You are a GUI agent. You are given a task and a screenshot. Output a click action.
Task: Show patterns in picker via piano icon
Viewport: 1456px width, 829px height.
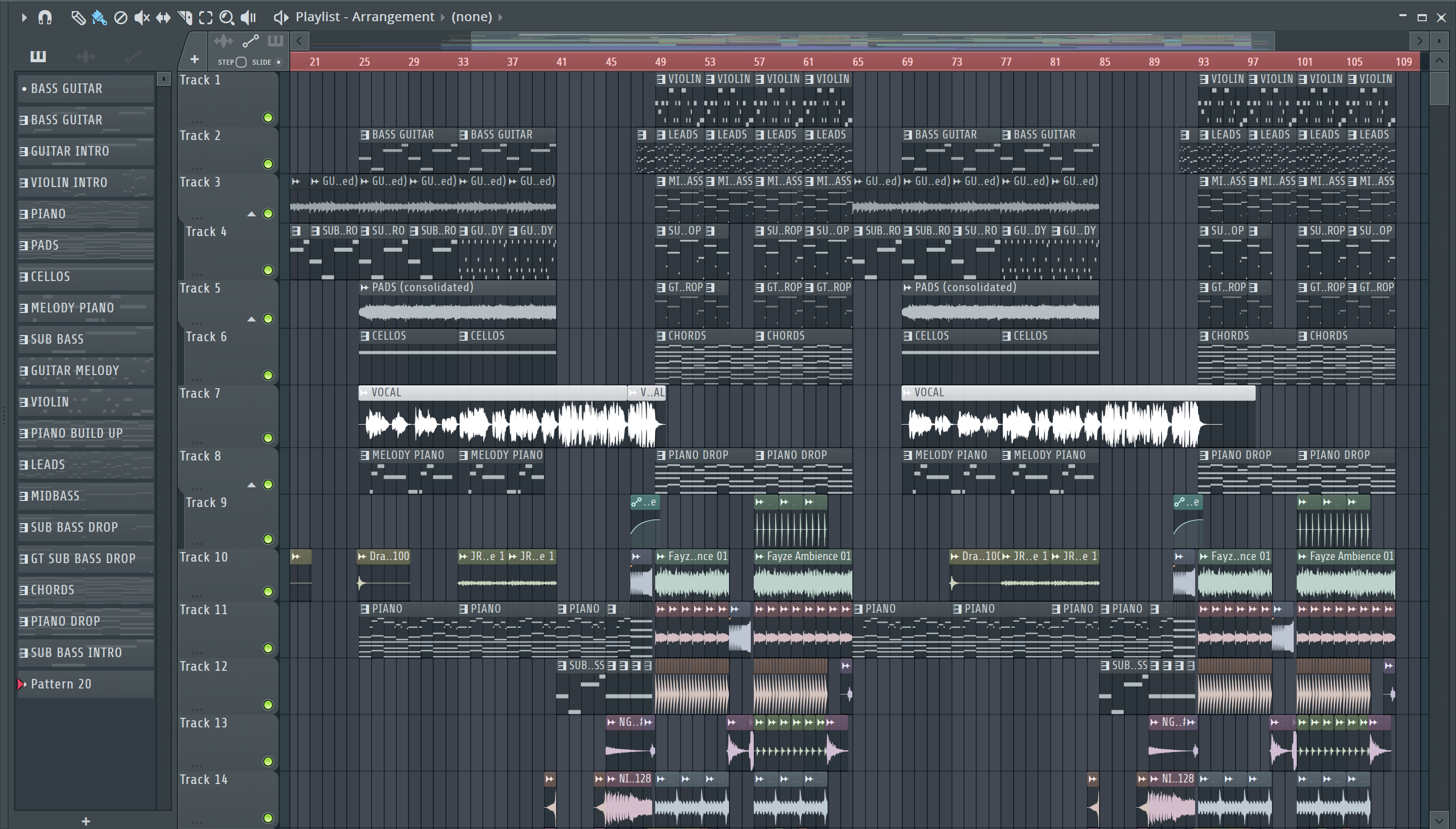(x=38, y=56)
